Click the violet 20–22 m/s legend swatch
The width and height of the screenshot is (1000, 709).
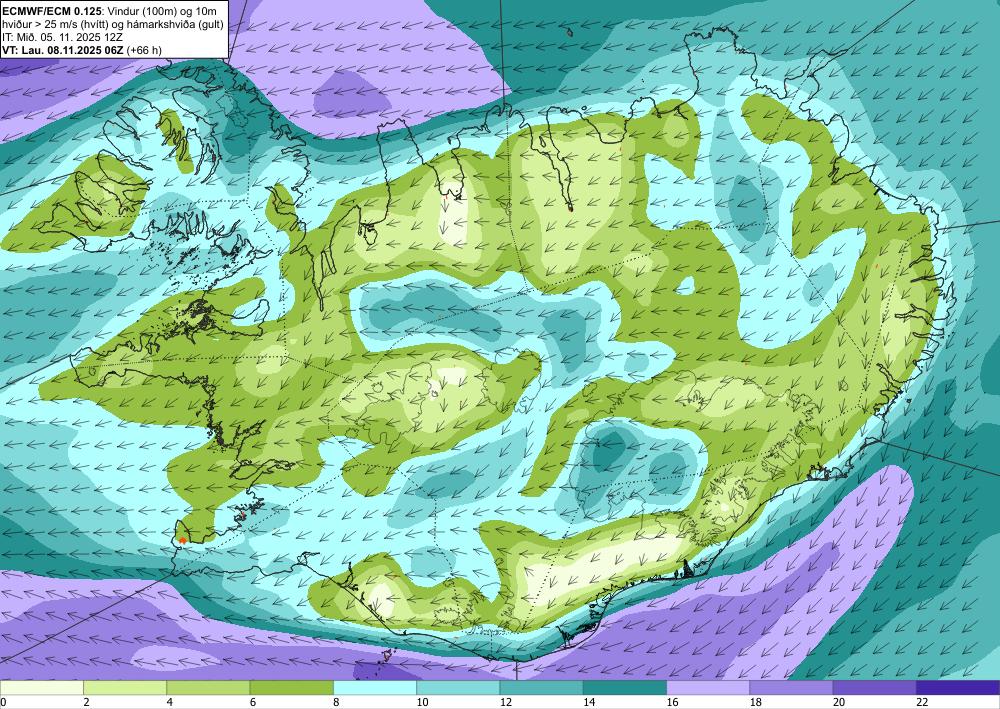pos(875,688)
